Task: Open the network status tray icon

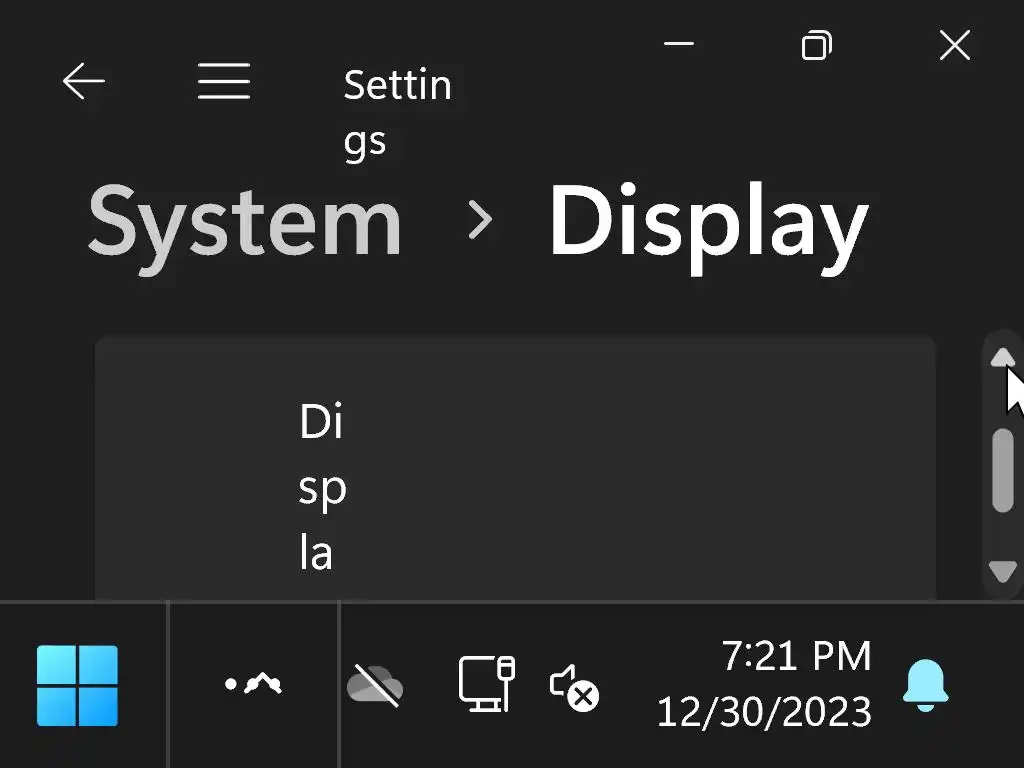Action: (x=486, y=684)
